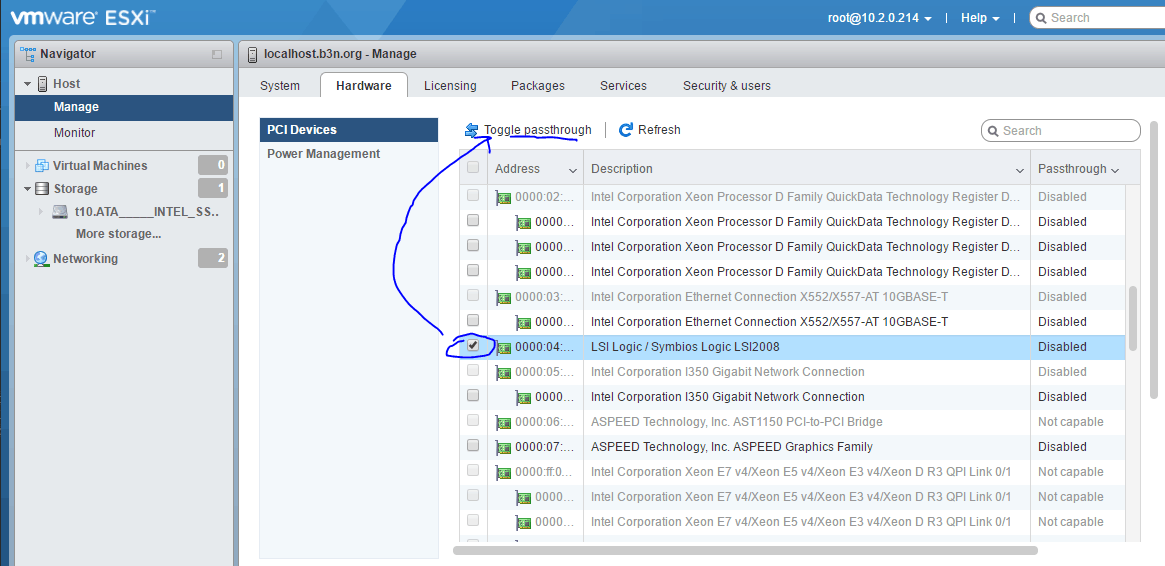Click the Refresh button label
This screenshot has height=566, width=1165.
[659, 130]
